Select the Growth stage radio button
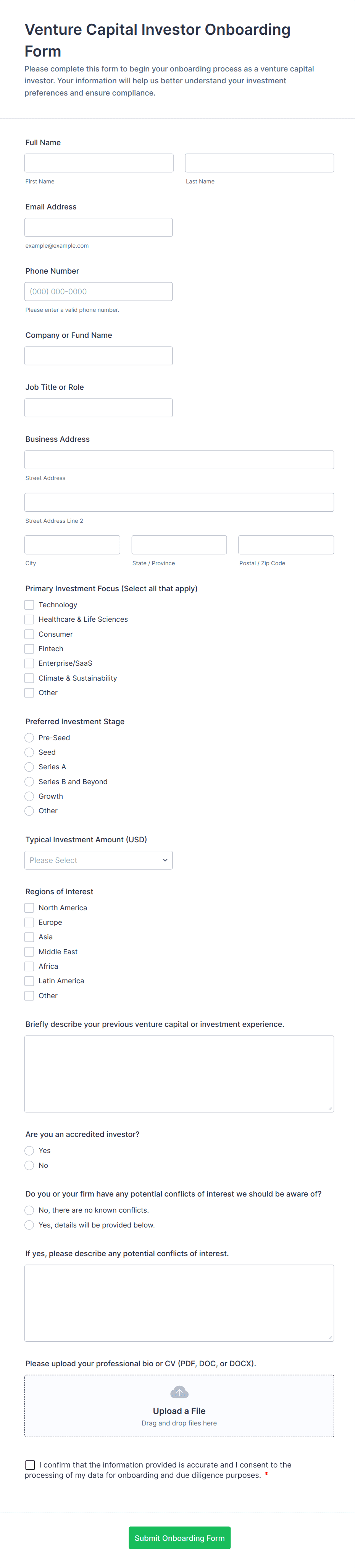Viewport: 355px width, 1568px height. point(29,796)
